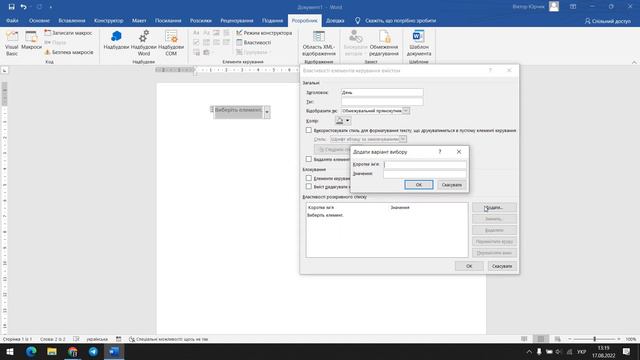Open Customize Quick Access Toolbar arrow

[x=51, y=7]
